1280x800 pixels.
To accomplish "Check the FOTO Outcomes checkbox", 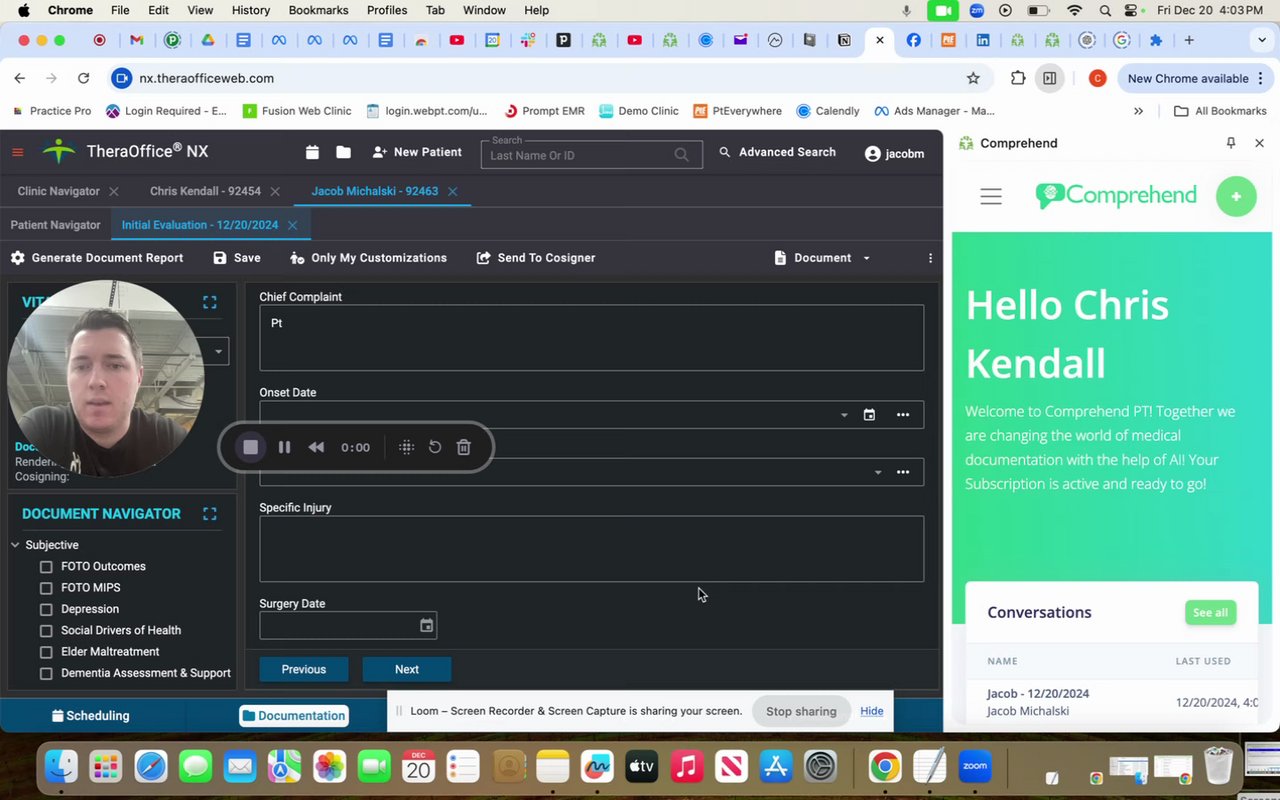I will tap(46, 567).
